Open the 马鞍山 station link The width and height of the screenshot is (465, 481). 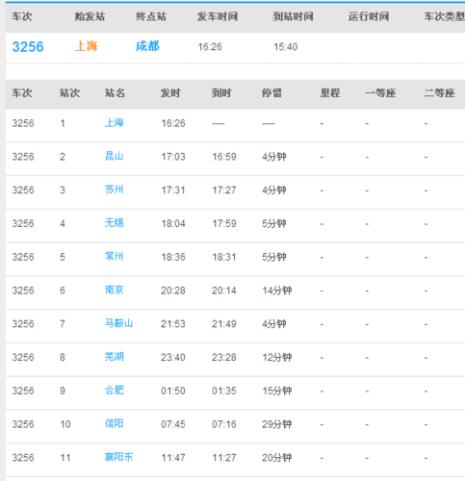pos(119,323)
